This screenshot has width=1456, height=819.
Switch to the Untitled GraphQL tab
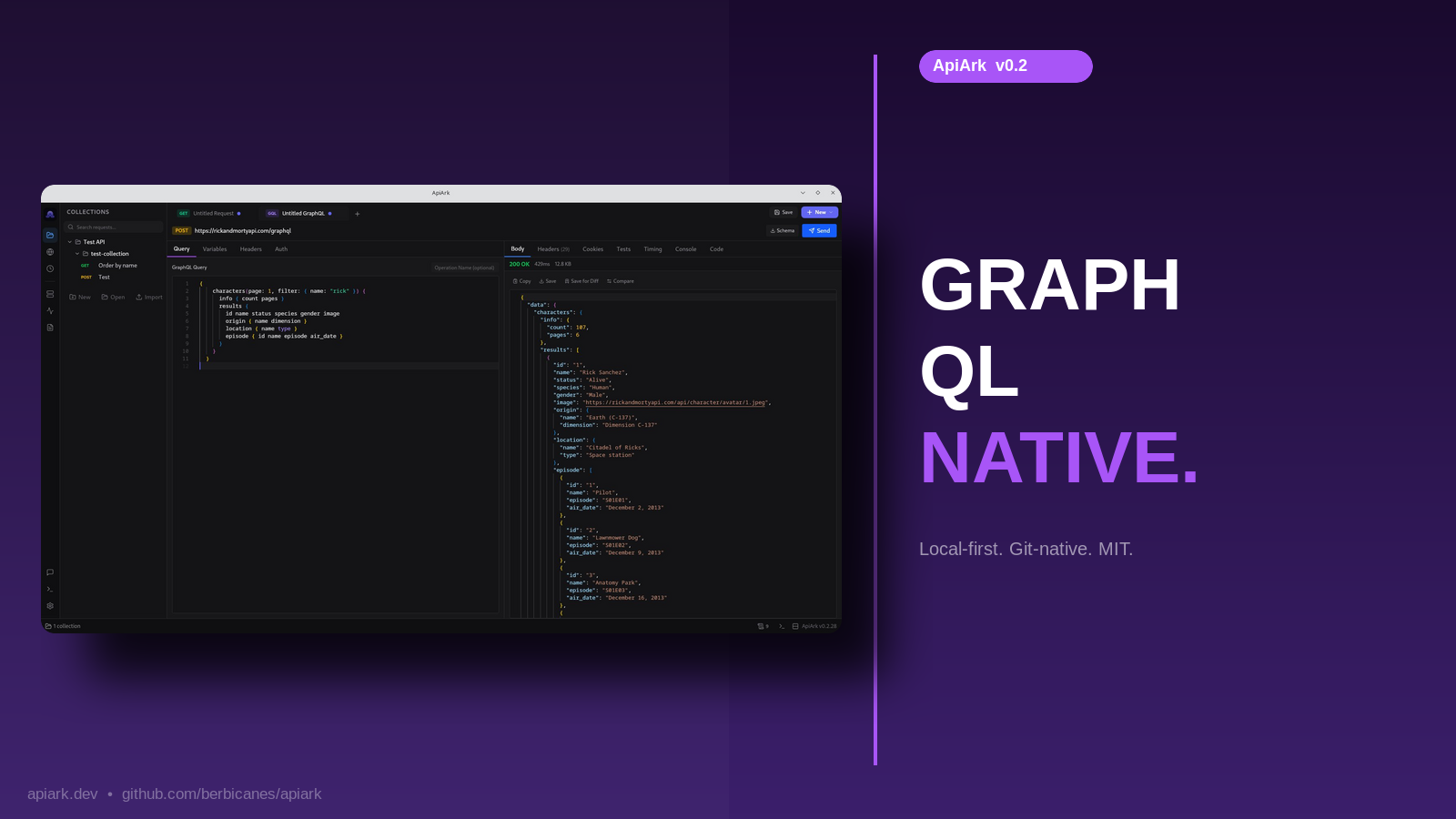(x=302, y=214)
